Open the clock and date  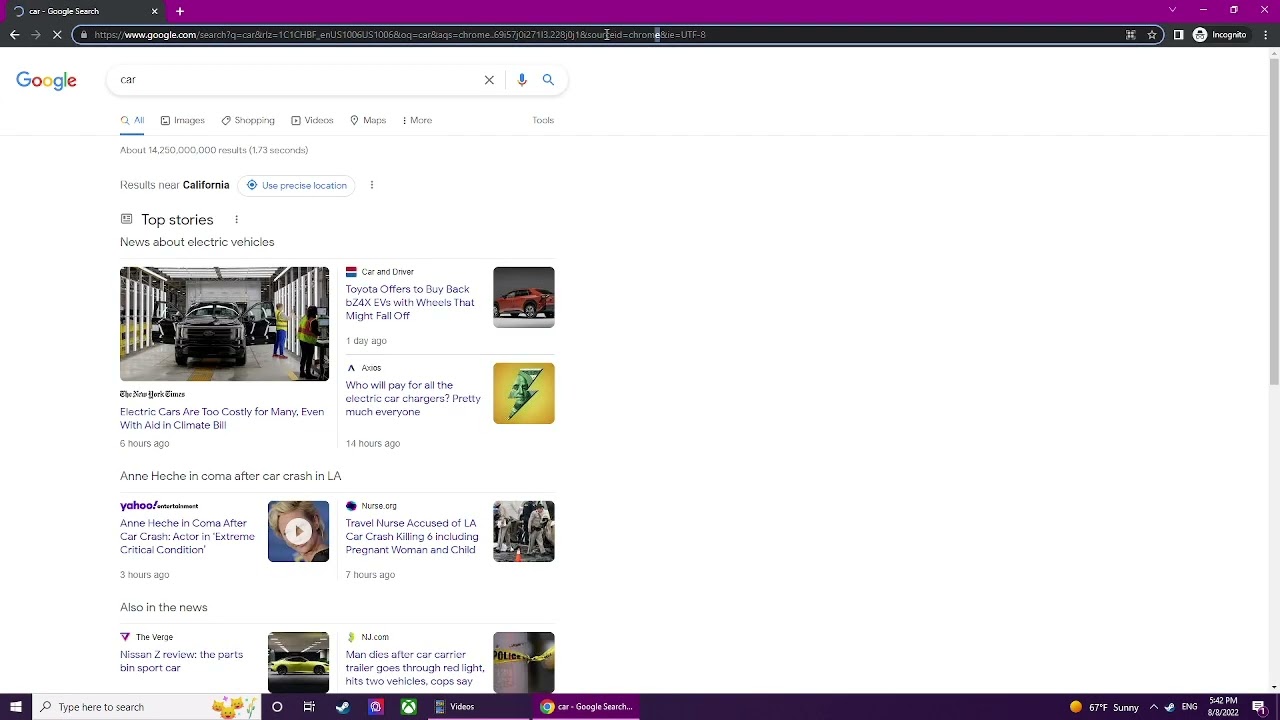click(1223, 707)
